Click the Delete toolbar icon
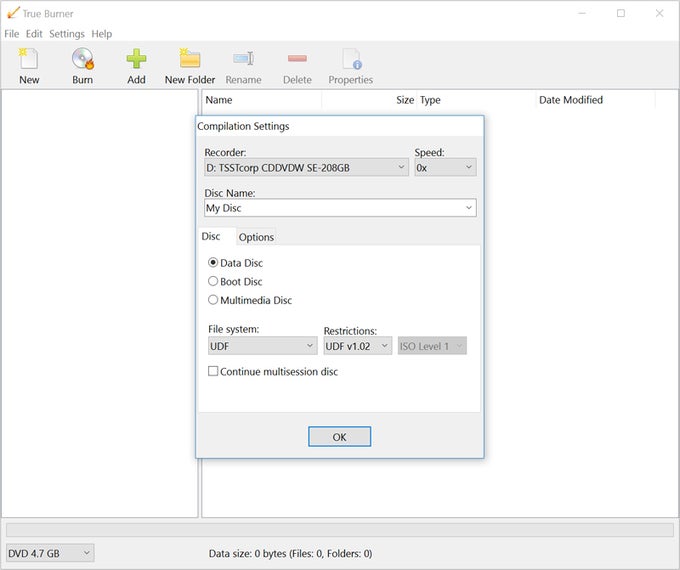Screen dimensions: 680x570 [297, 58]
